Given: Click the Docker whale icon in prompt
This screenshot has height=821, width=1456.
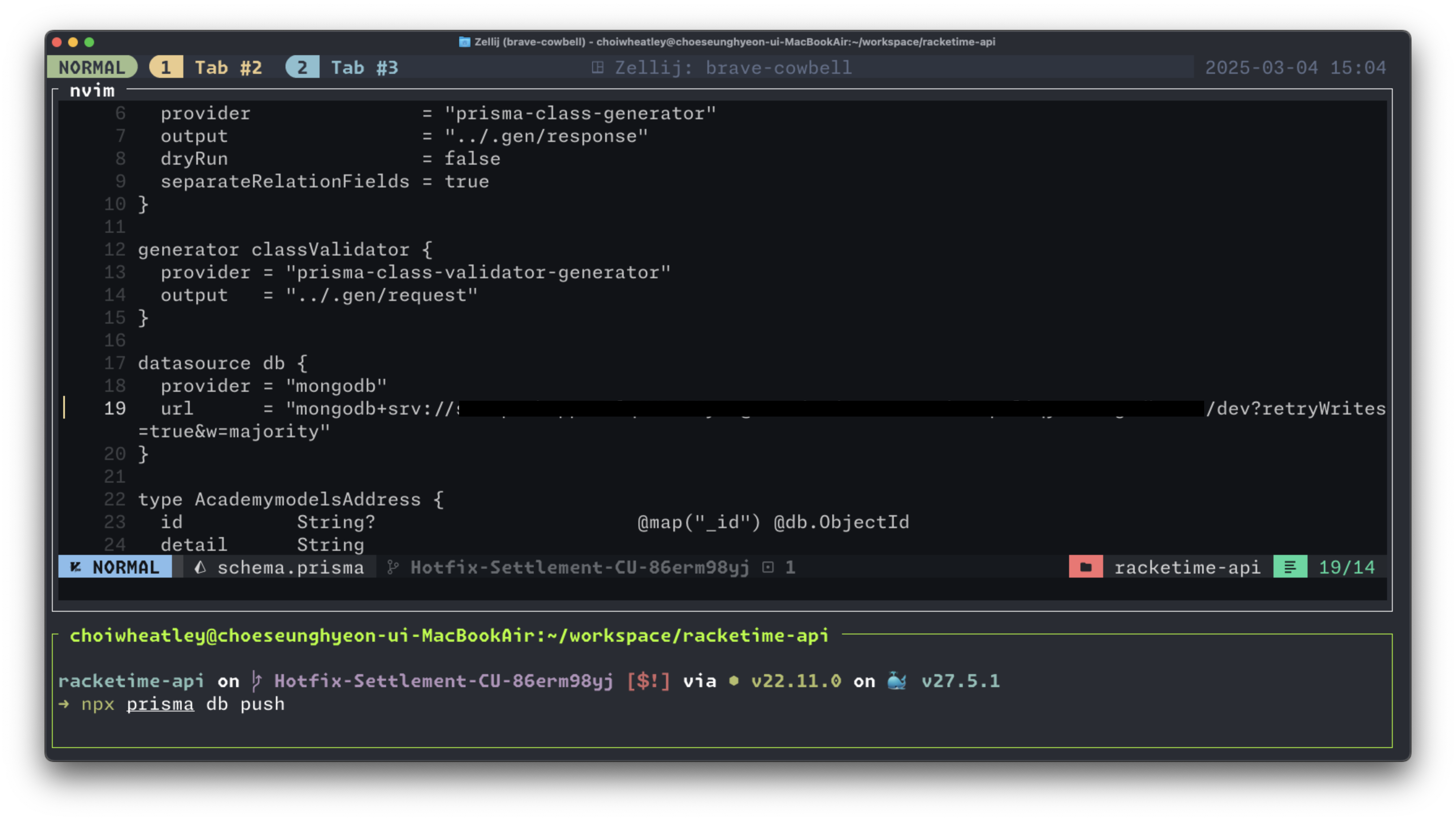Looking at the screenshot, I should click(x=896, y=680).
